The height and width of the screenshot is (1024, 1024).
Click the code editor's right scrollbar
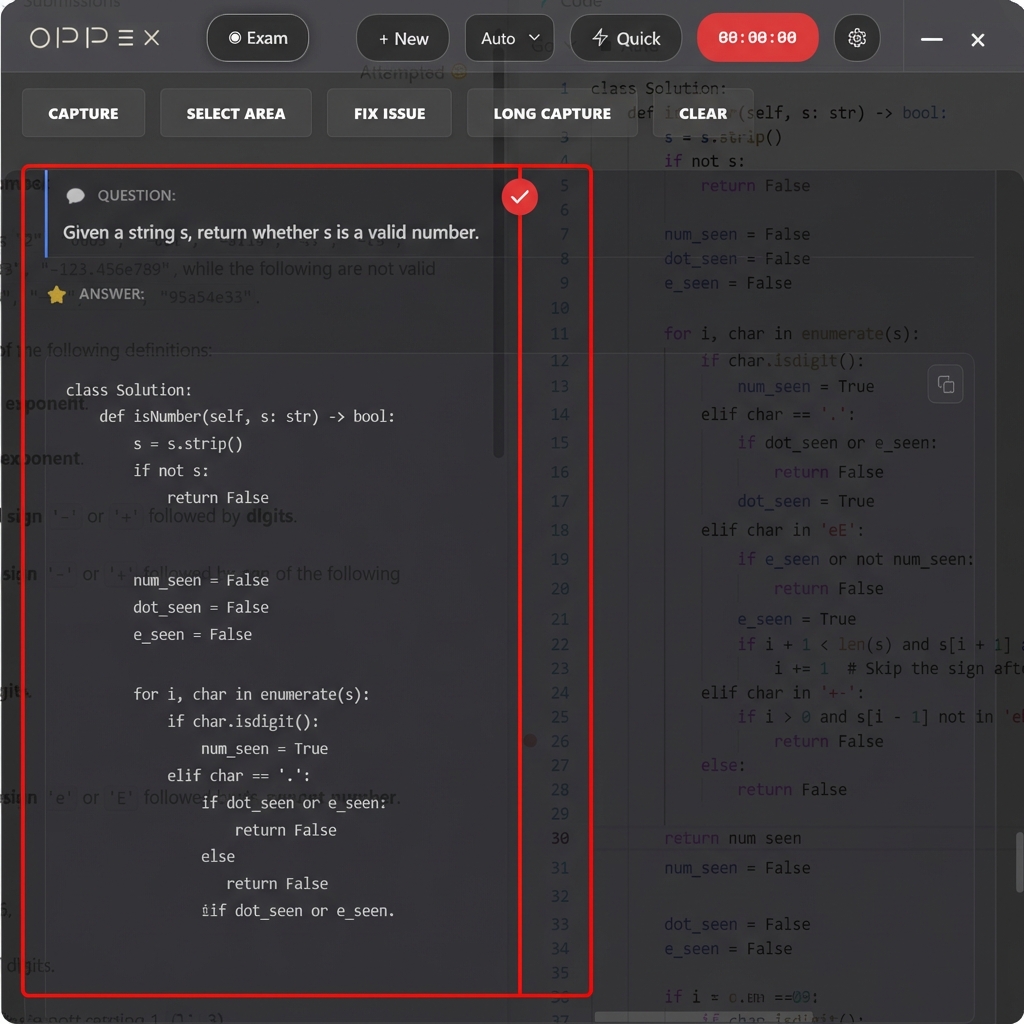click(x=1018, y=860)
